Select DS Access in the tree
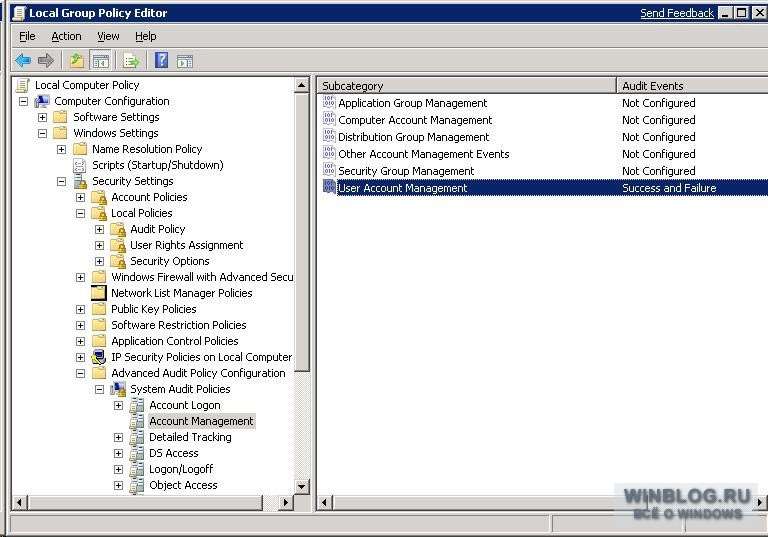The height and width of the screenshot is (537, 768). (x=173, y=453)
